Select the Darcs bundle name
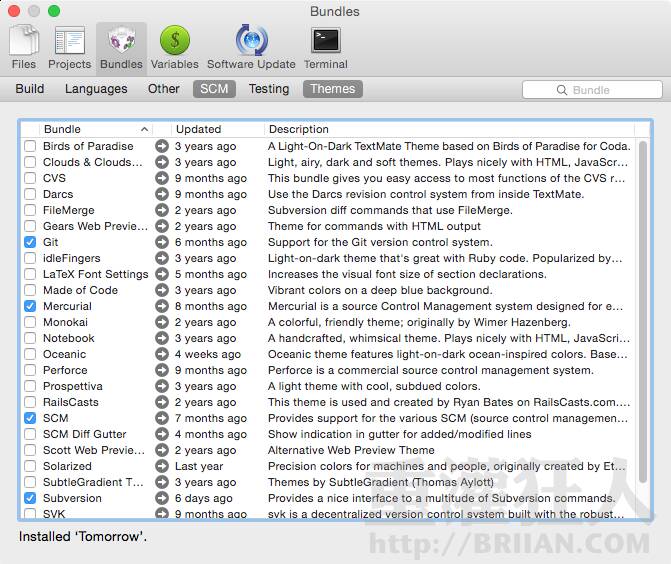The width and height of the screenshot is (671, 564). click(x=58, y=194)
